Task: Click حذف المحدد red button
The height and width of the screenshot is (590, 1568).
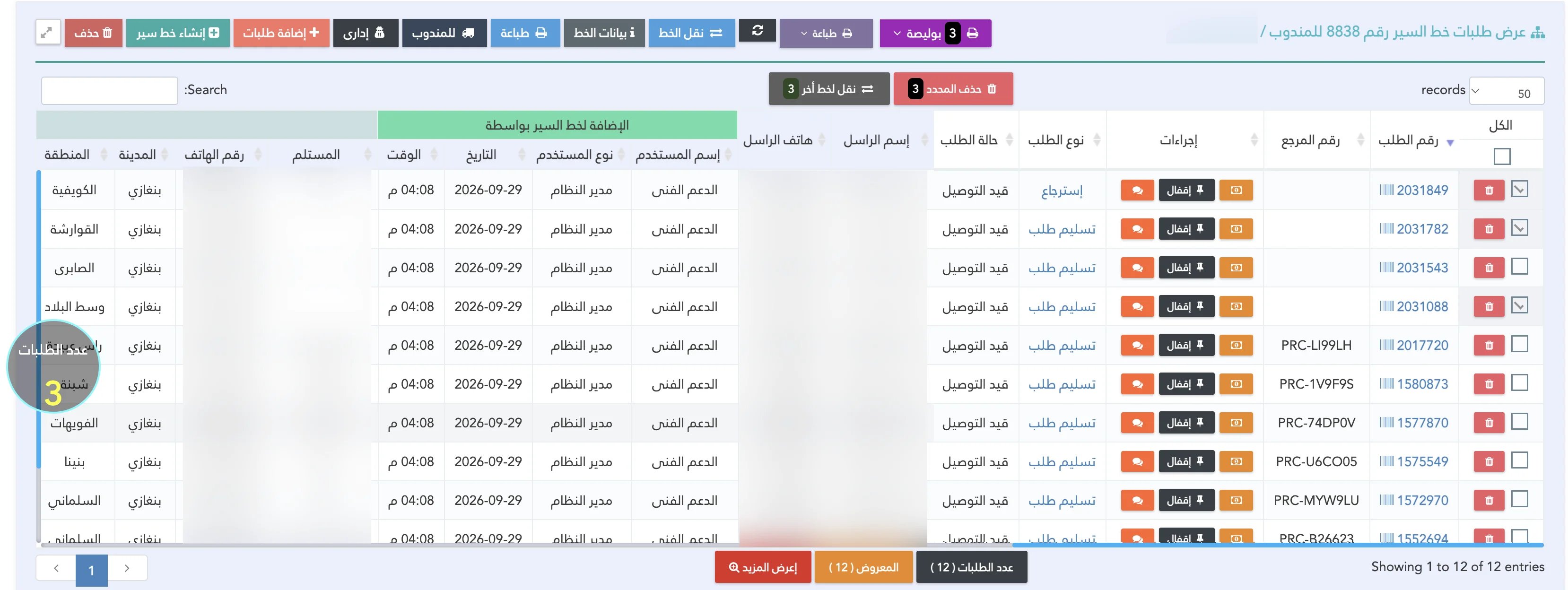Action: pos(953,89)
